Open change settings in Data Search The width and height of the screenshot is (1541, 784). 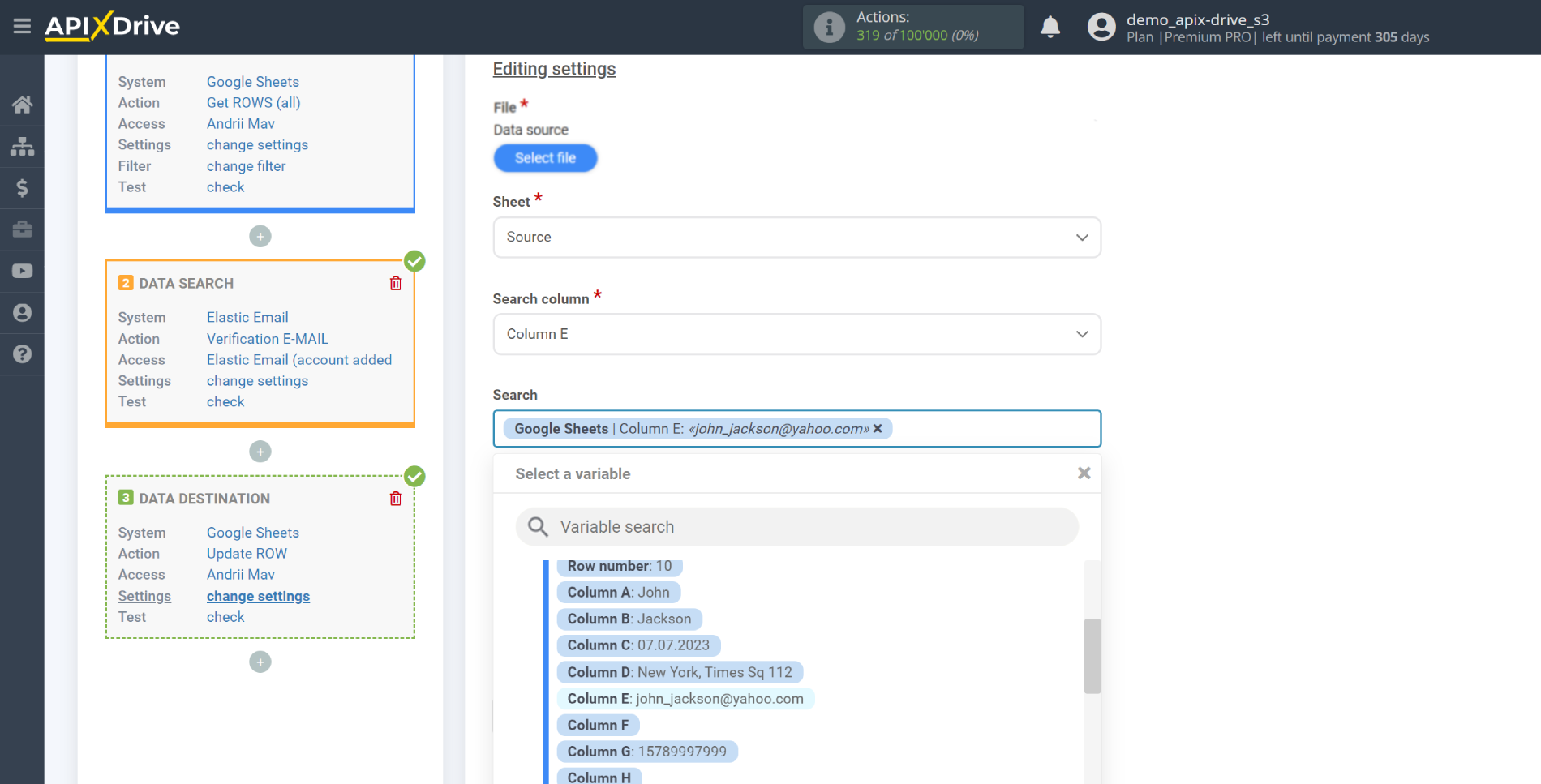(257, 381)
